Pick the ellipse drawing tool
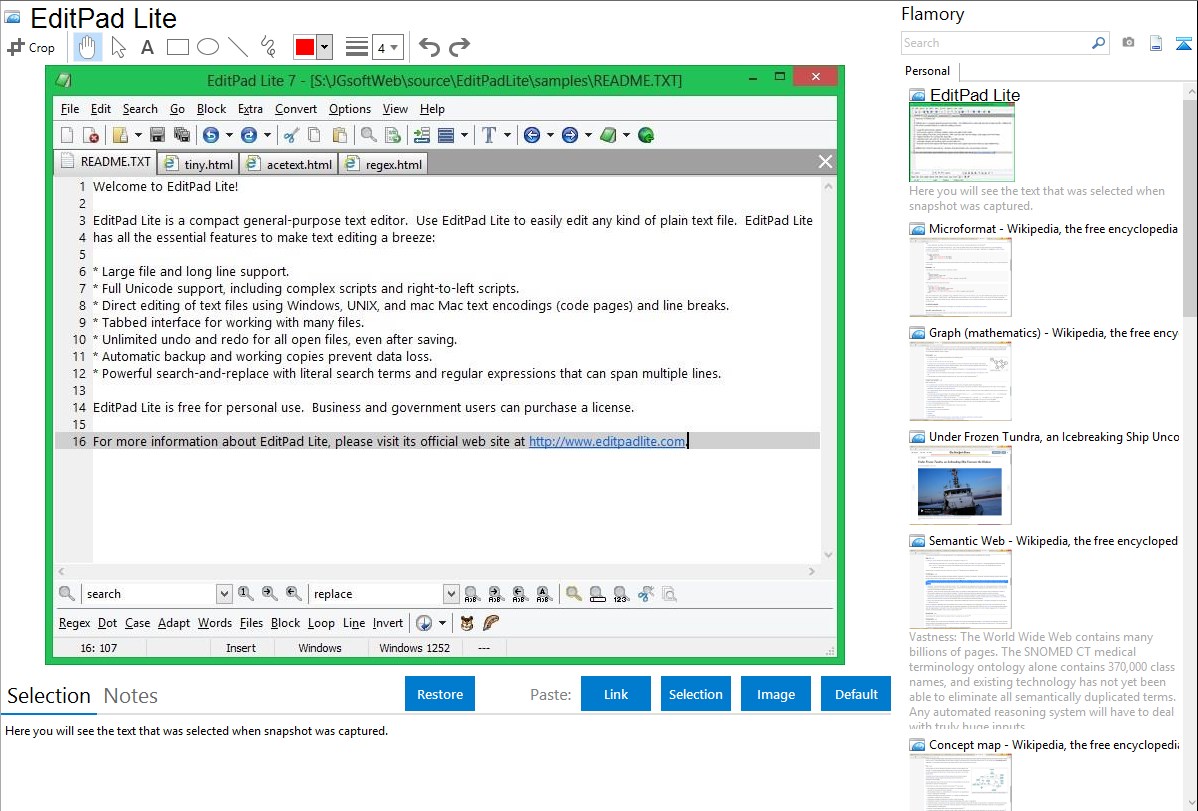Viewport: 1198px width, 811px height. tap(208, 47)
